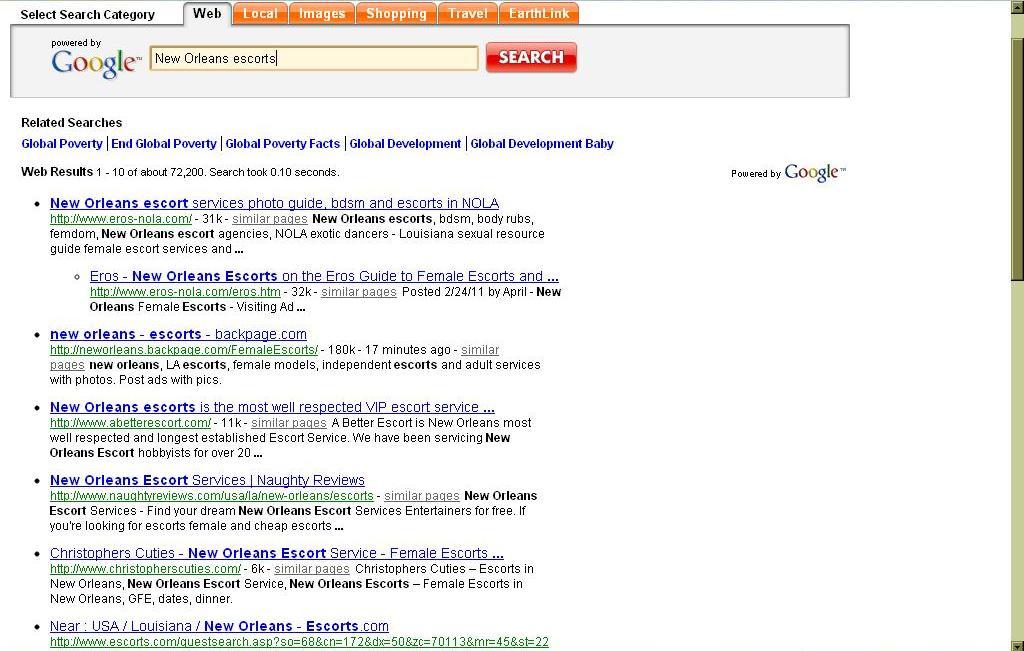Click the Global Development related search
Screen dimensions: 1024x651
tap(405, 144)
